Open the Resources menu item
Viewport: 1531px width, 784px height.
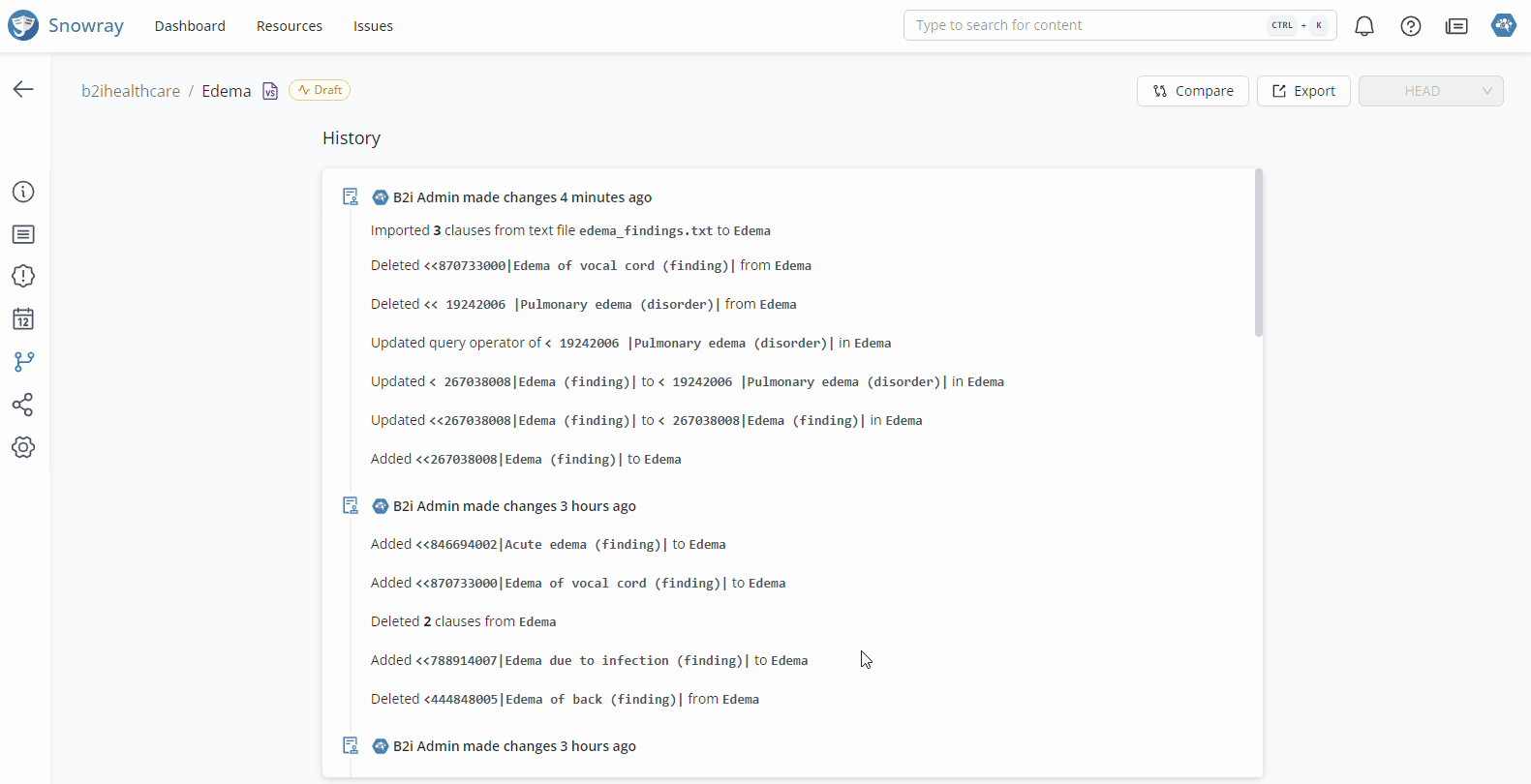pyautogui.click(x=290, y=26)
